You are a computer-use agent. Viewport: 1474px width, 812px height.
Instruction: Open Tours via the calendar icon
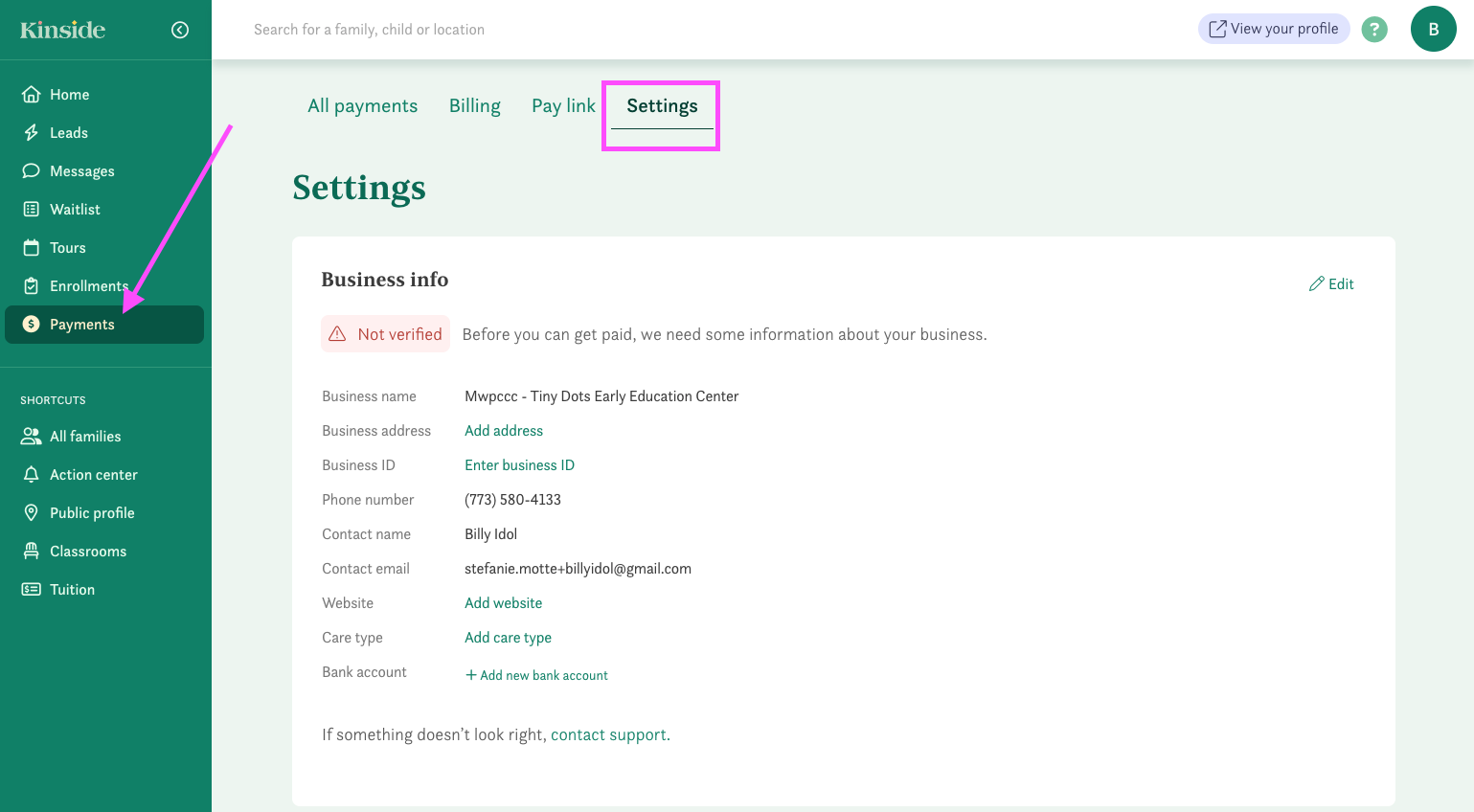tap(32, 248)
